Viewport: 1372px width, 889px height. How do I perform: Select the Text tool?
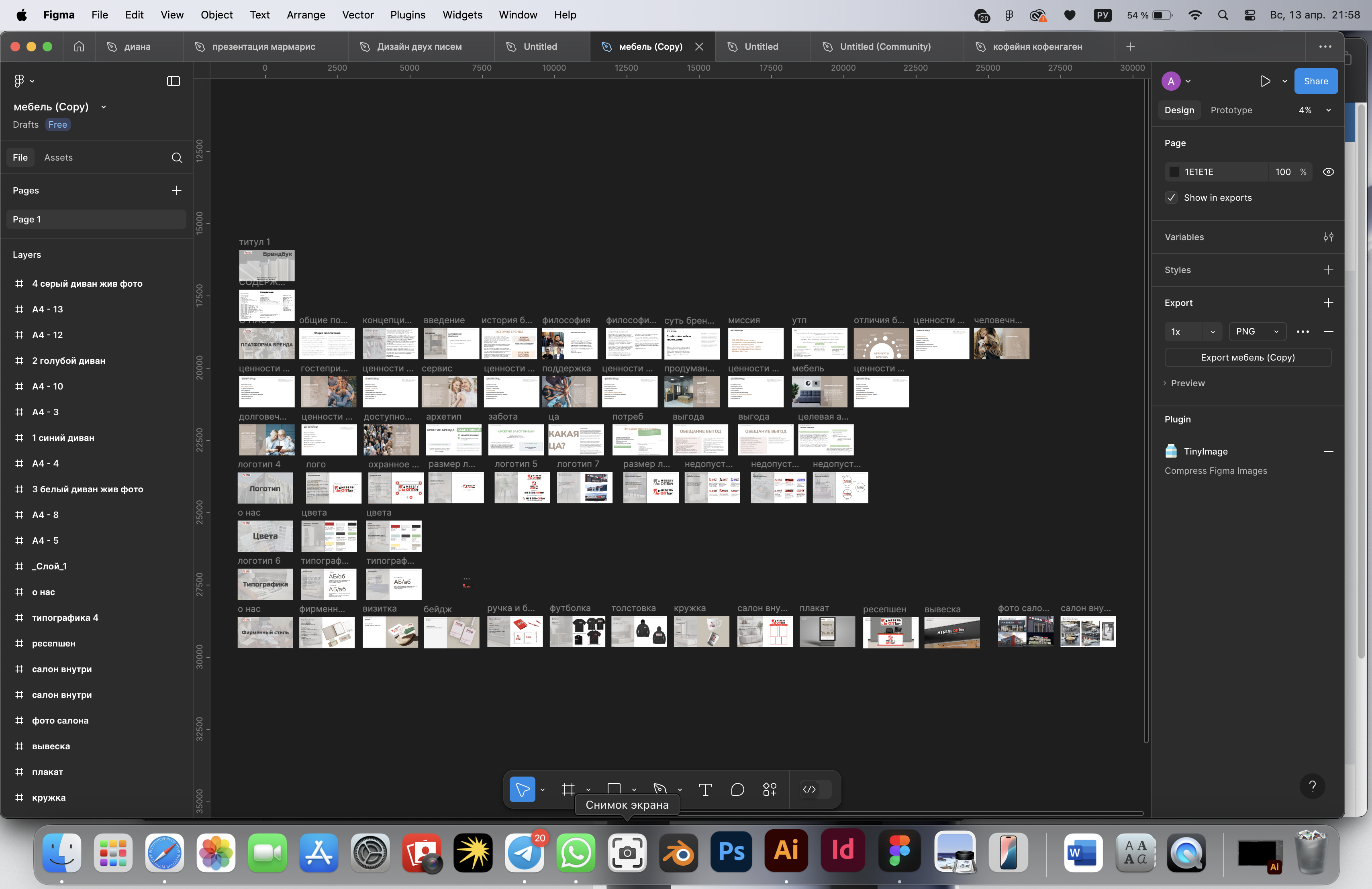click(x=705, y=789)
